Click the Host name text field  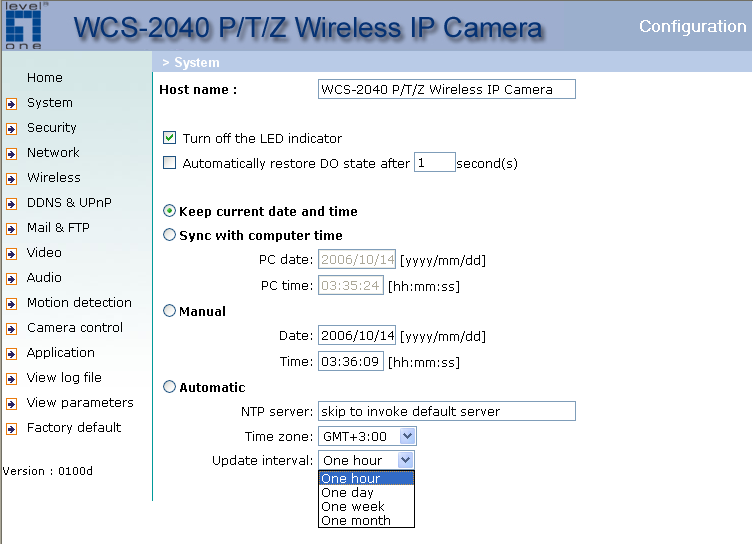(x=446, y=90)
